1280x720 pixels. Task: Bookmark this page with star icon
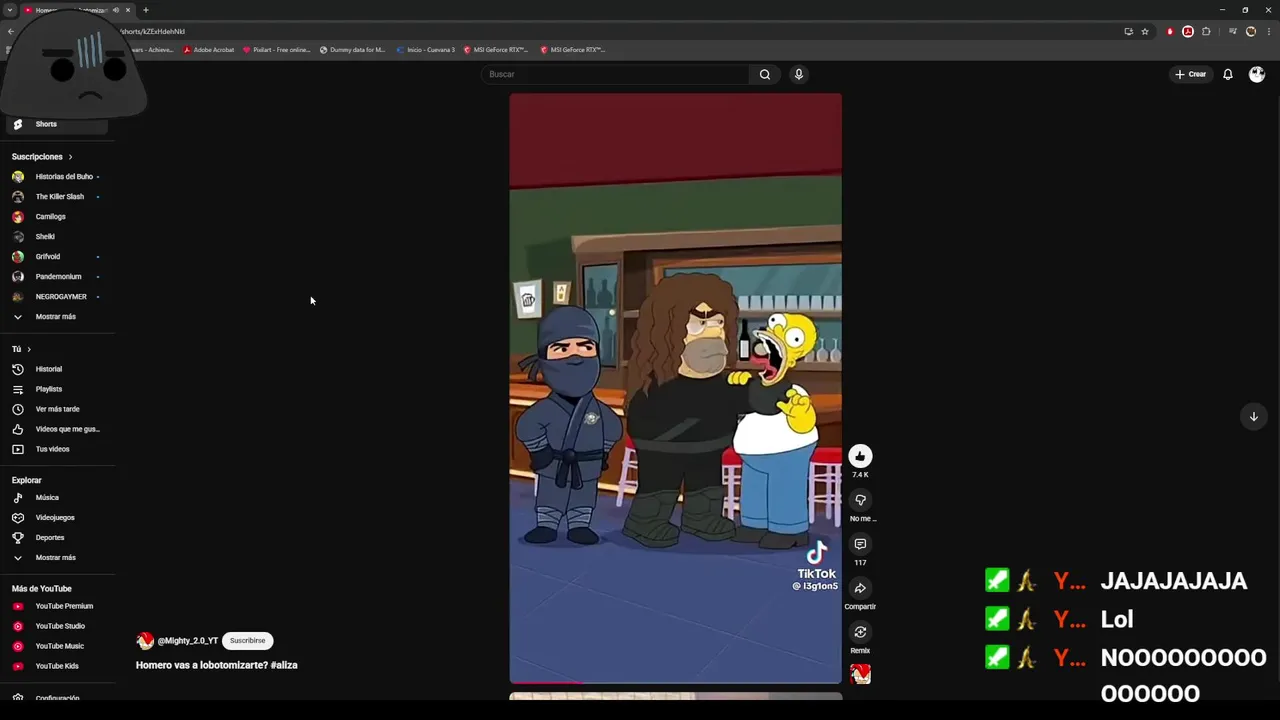(1145, 31)
